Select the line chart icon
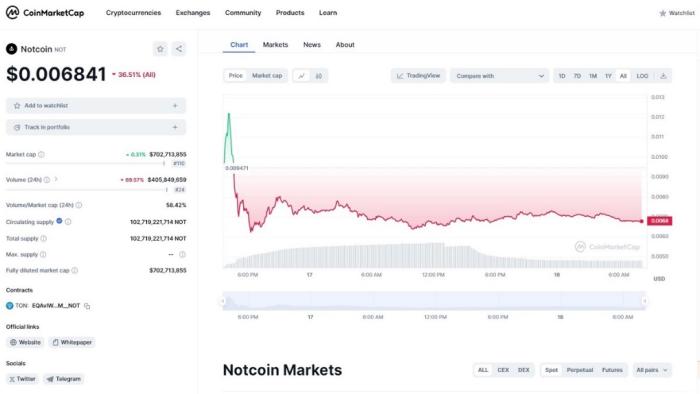 tap(302, 76)
